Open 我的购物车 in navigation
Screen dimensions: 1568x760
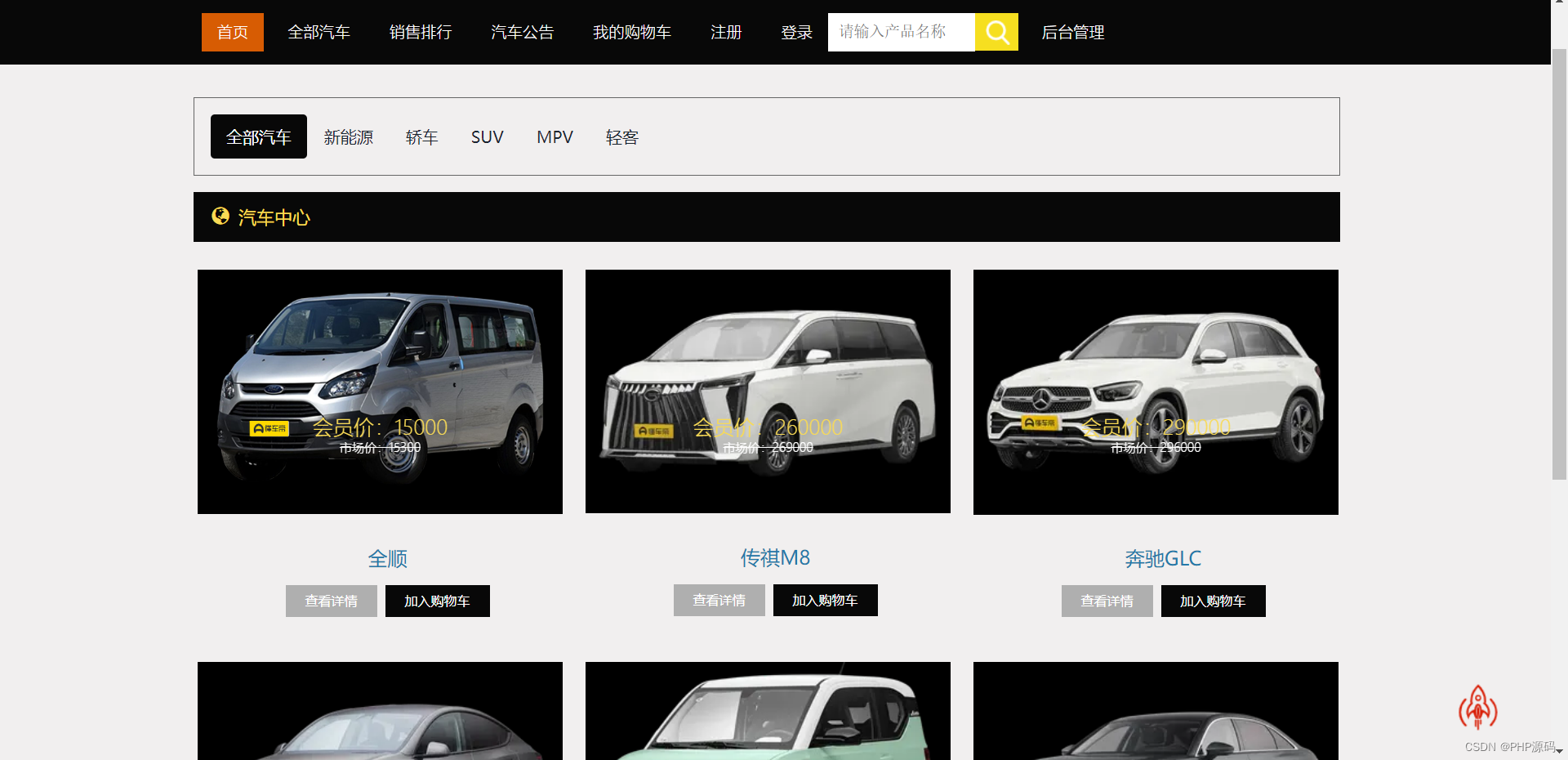click(x=632, y=32)
